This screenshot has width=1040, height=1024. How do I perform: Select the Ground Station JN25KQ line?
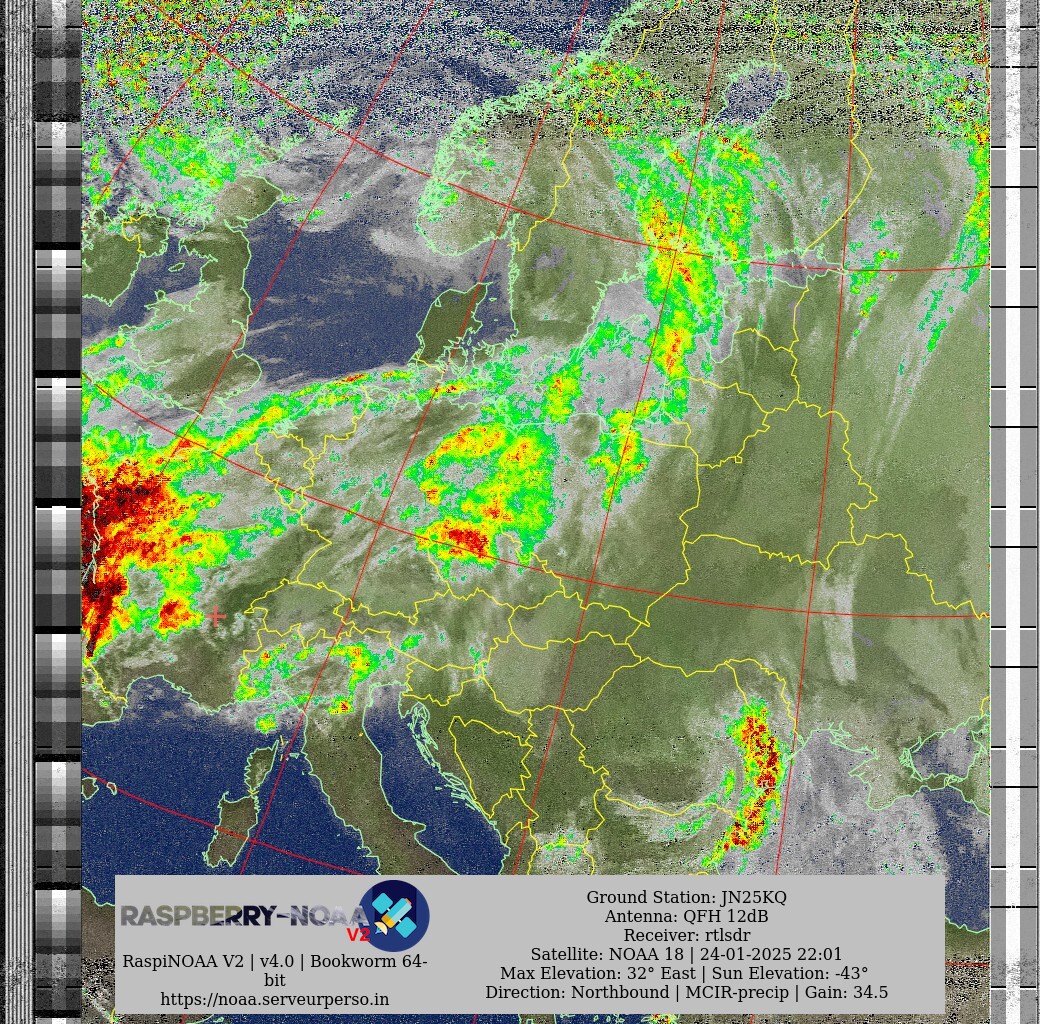[686, 897]
